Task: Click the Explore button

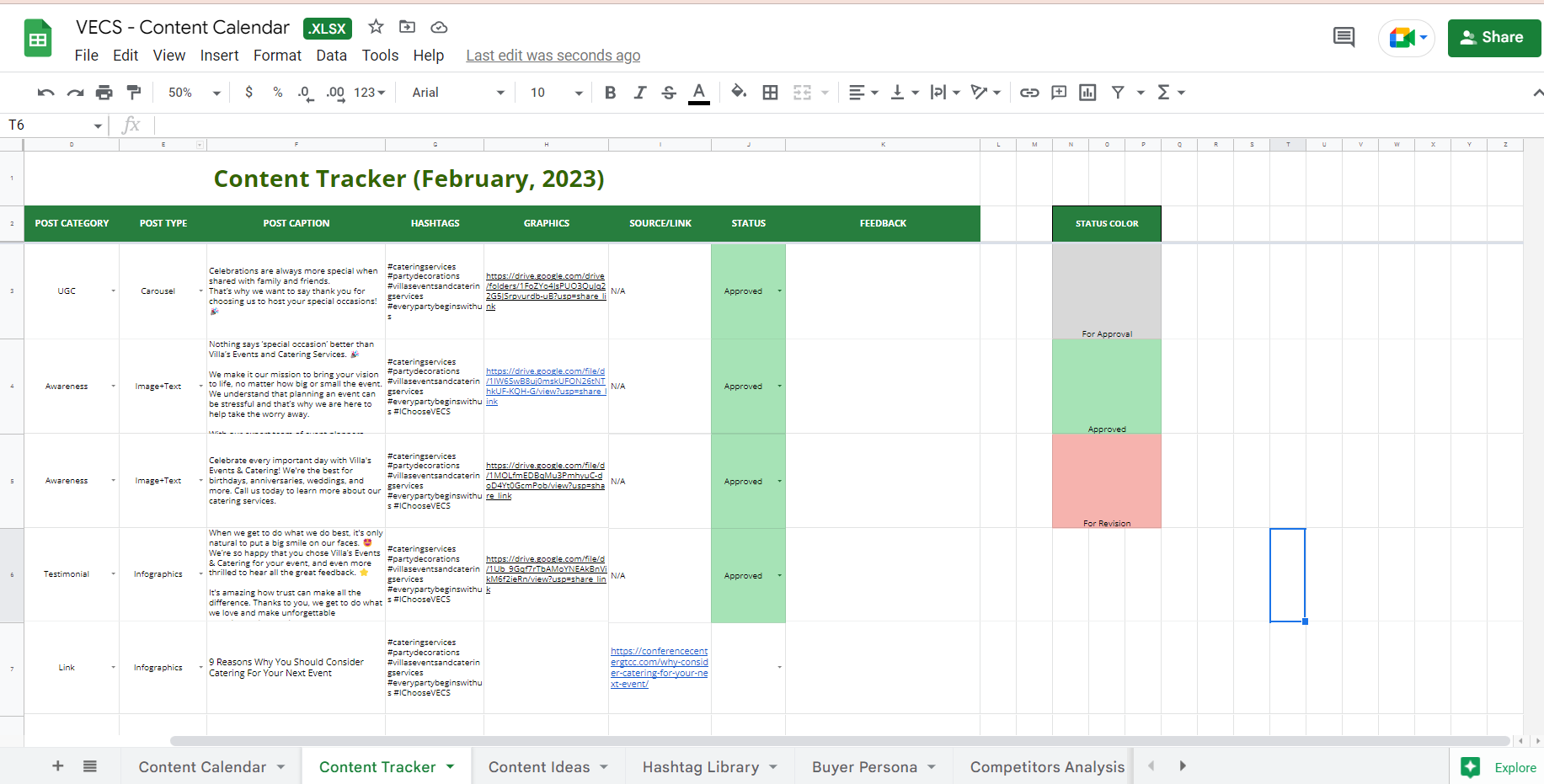Action: point(1499,767)
